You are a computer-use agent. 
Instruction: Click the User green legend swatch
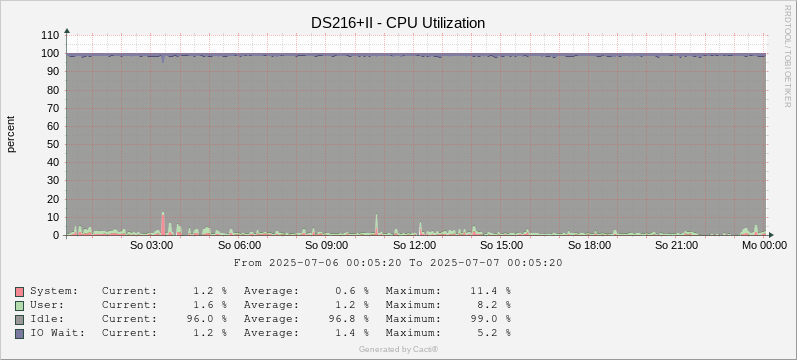tap(20, 306)
